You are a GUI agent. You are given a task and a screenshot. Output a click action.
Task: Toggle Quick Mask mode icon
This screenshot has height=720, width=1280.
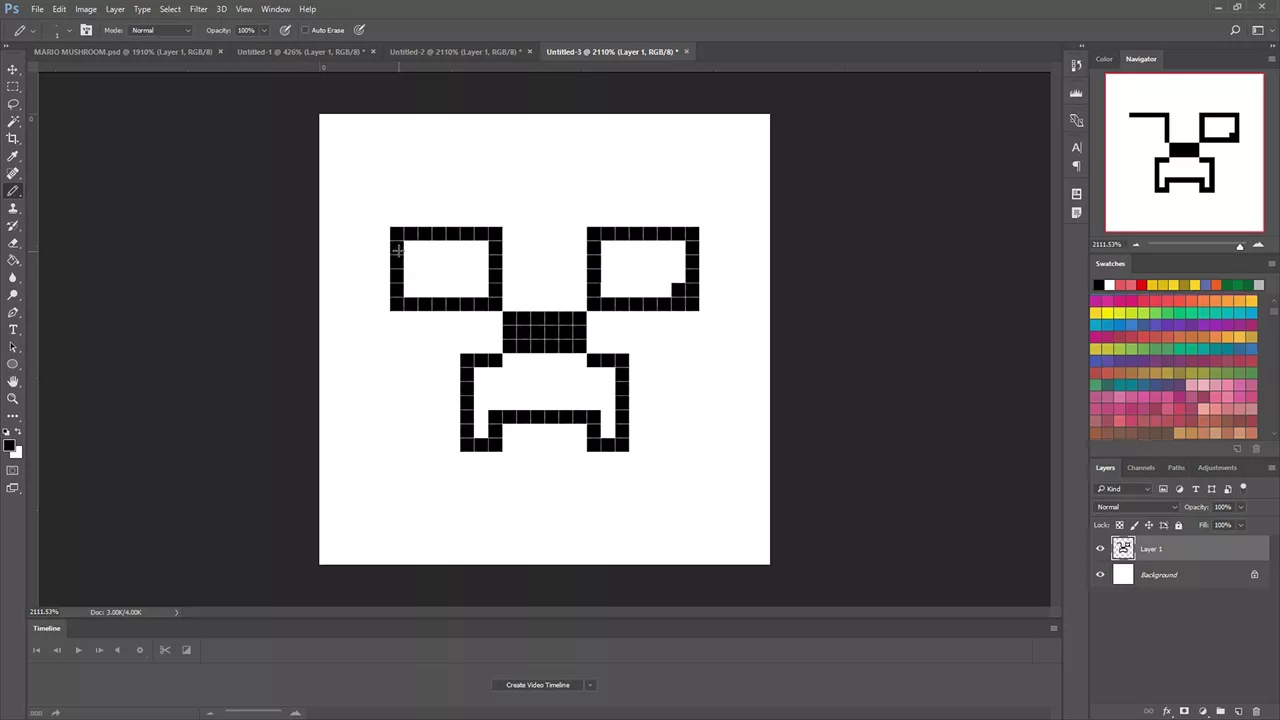[x=13, y=470]
